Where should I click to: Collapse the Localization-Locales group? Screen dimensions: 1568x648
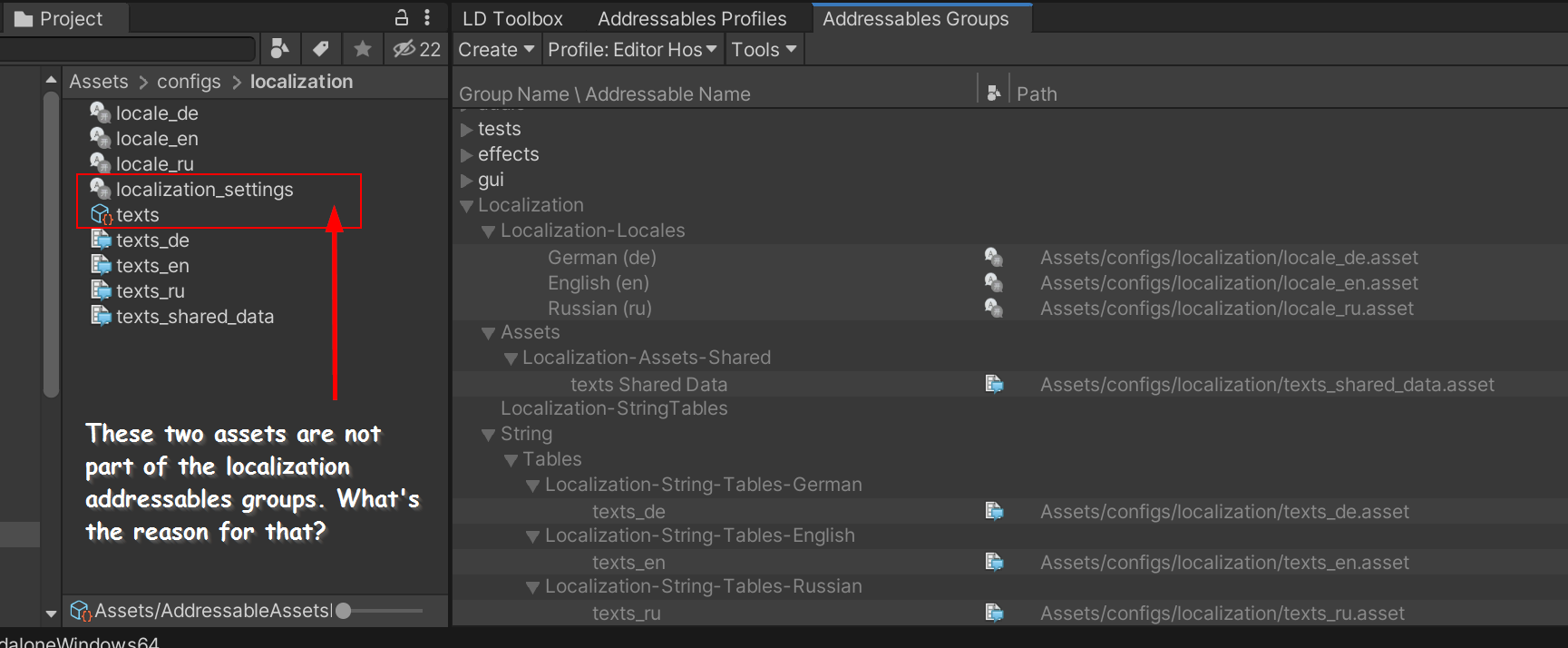click(x=488, y=231)
